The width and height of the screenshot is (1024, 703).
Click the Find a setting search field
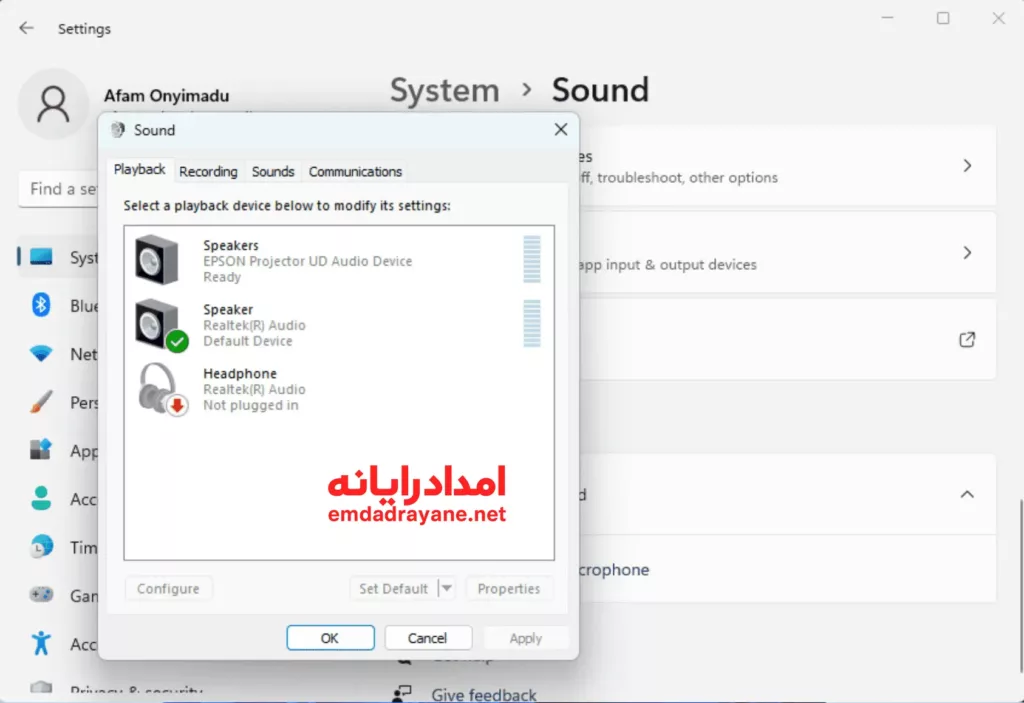pos(60,189)
